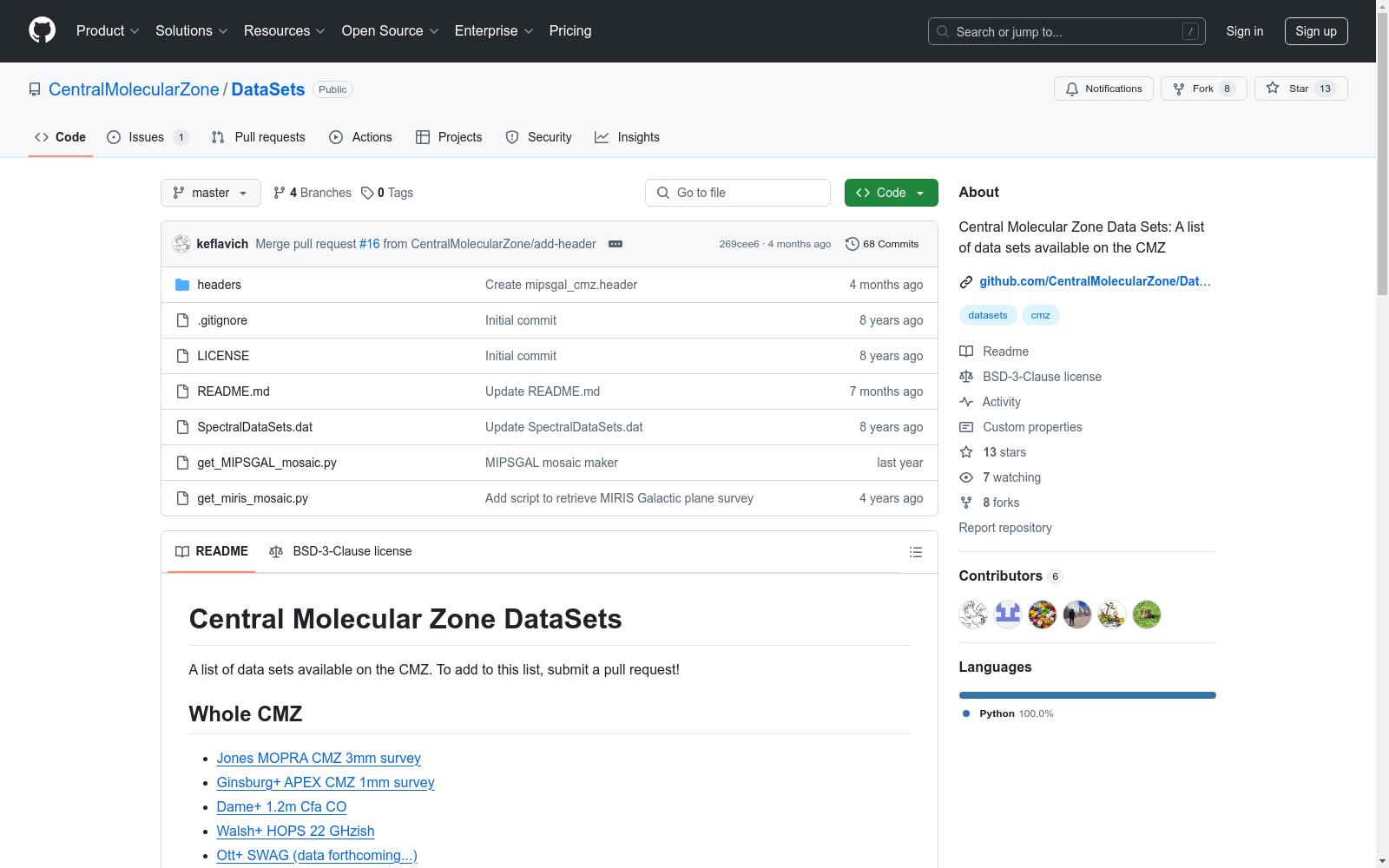Open pull request #16 link
The image size is (1389, 868).
click(370, 244)
